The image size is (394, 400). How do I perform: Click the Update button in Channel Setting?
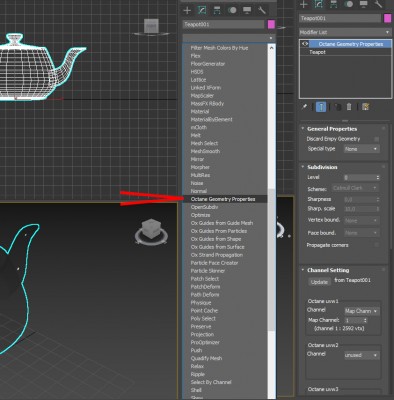click(319, 282)
